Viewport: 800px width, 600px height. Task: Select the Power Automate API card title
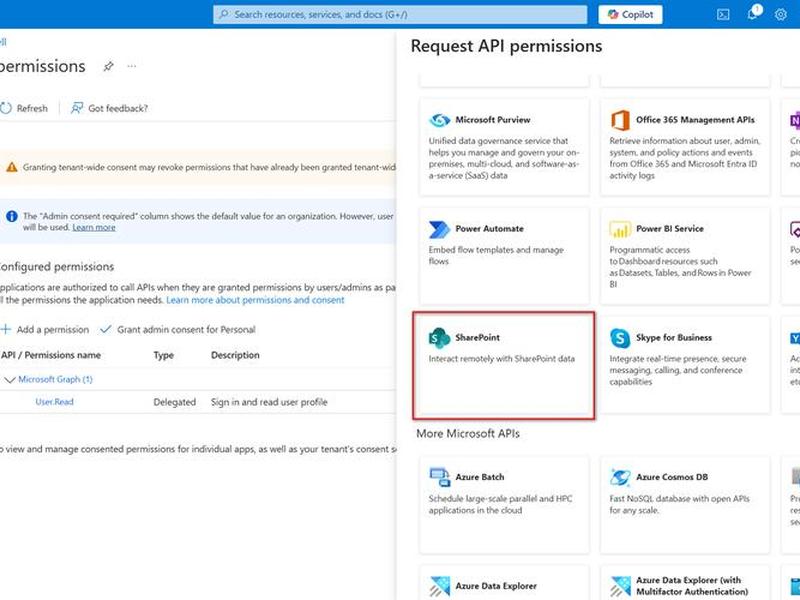point(489,229)
